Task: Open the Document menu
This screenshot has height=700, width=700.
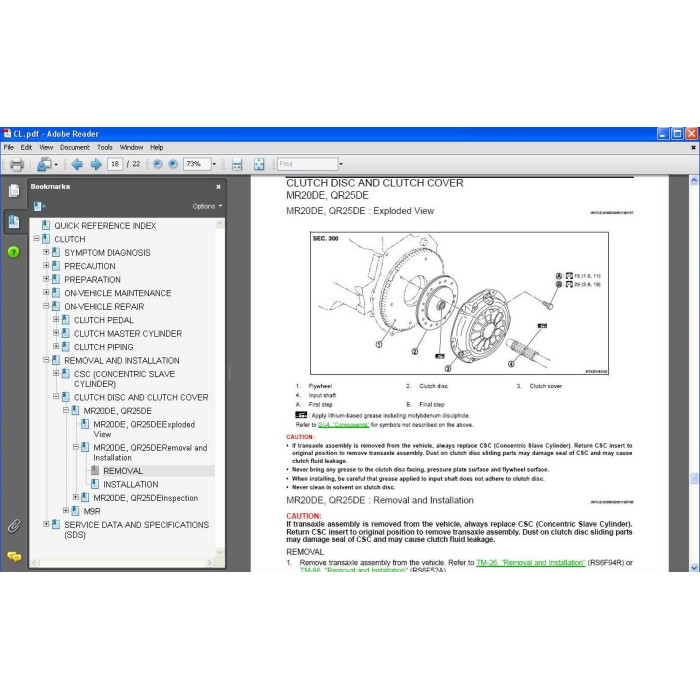Action: click(75, 147)
